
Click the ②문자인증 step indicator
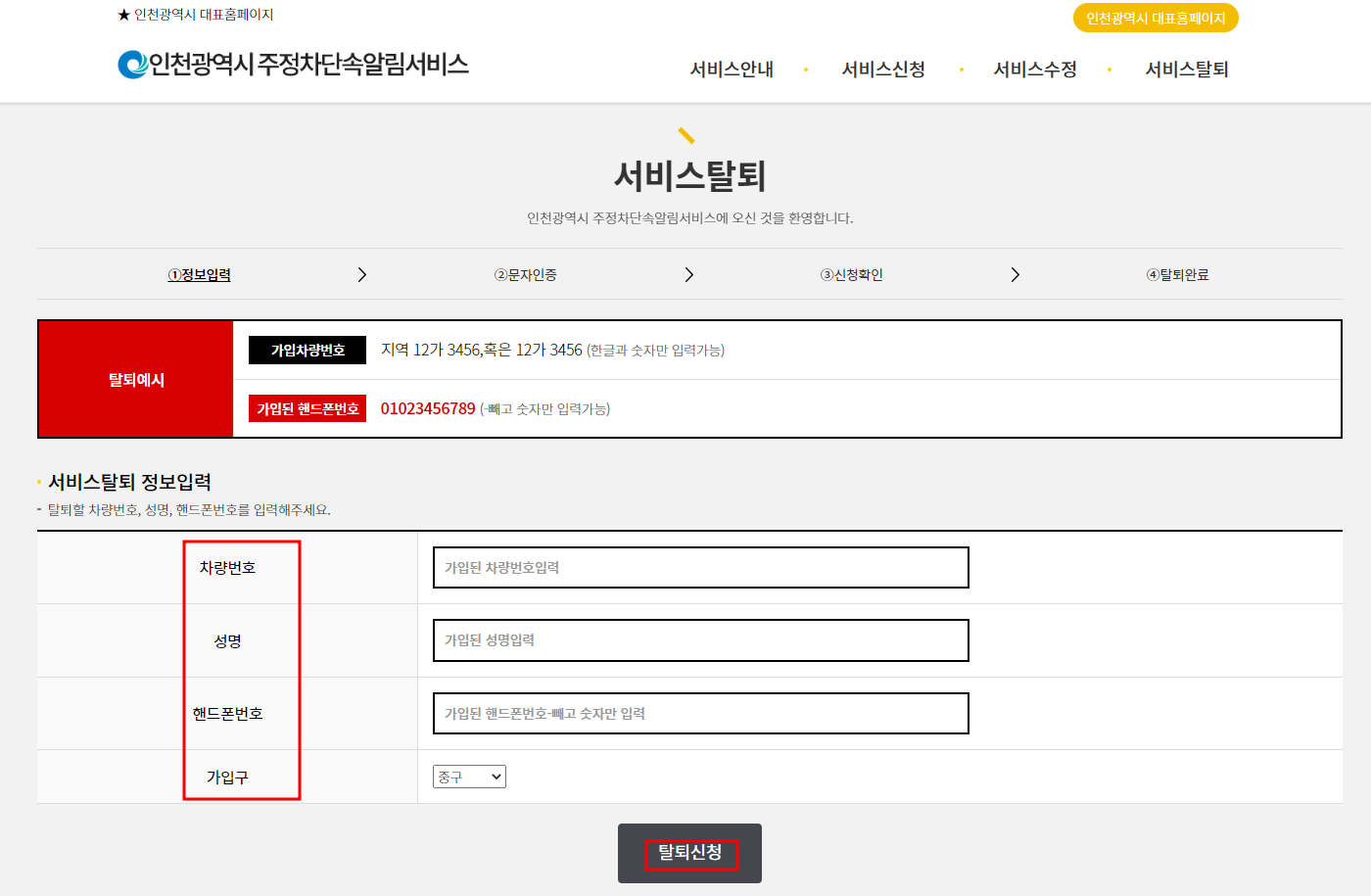[525, 275]
